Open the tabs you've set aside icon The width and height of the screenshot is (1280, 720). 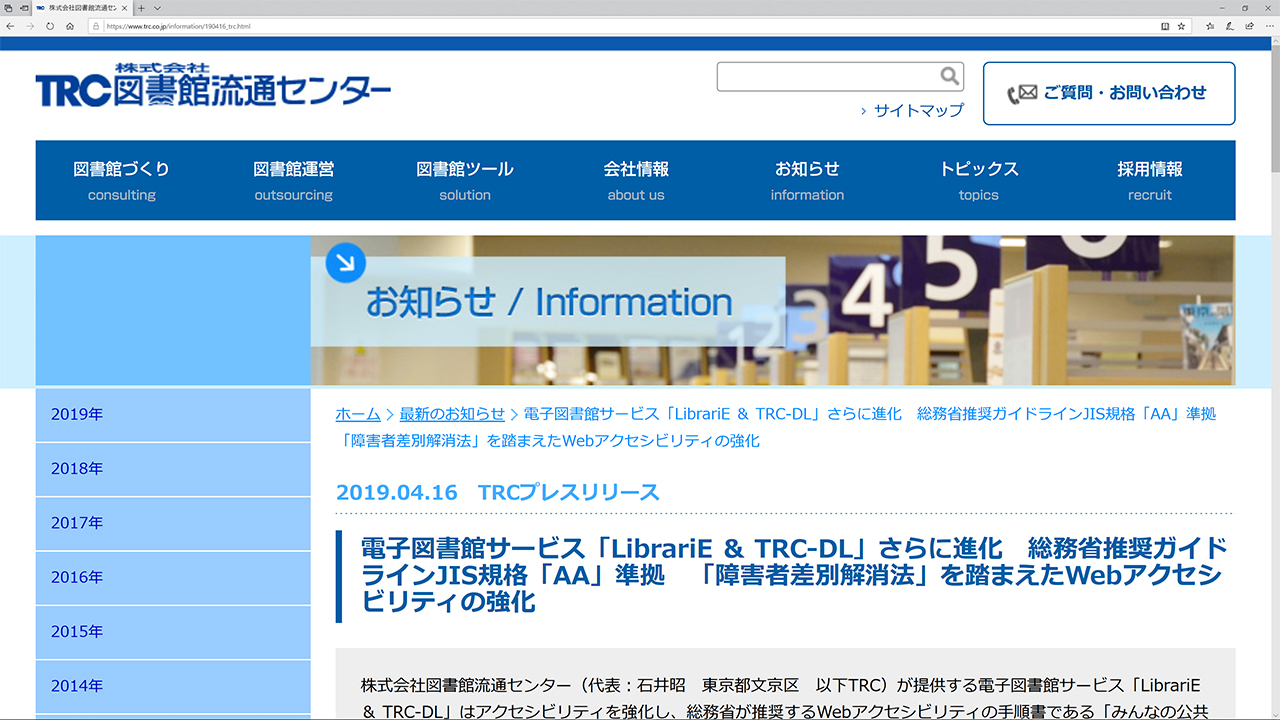(8, 8)
